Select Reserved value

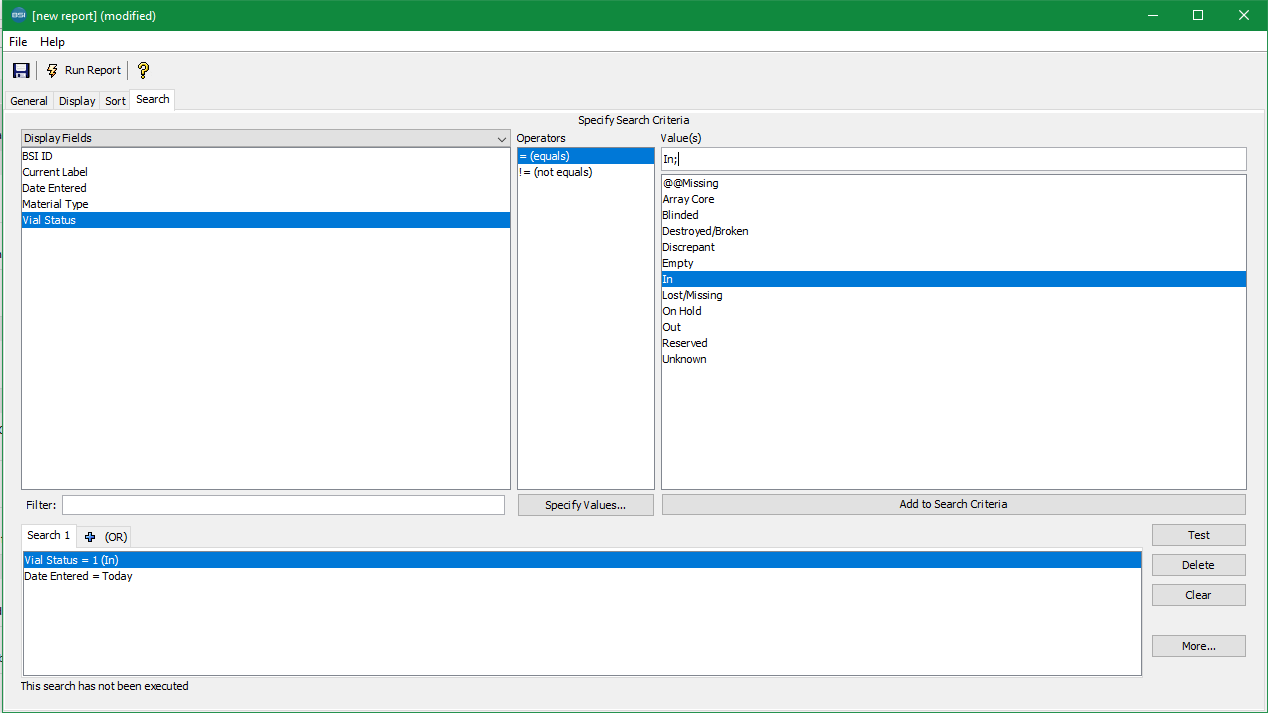953,343
